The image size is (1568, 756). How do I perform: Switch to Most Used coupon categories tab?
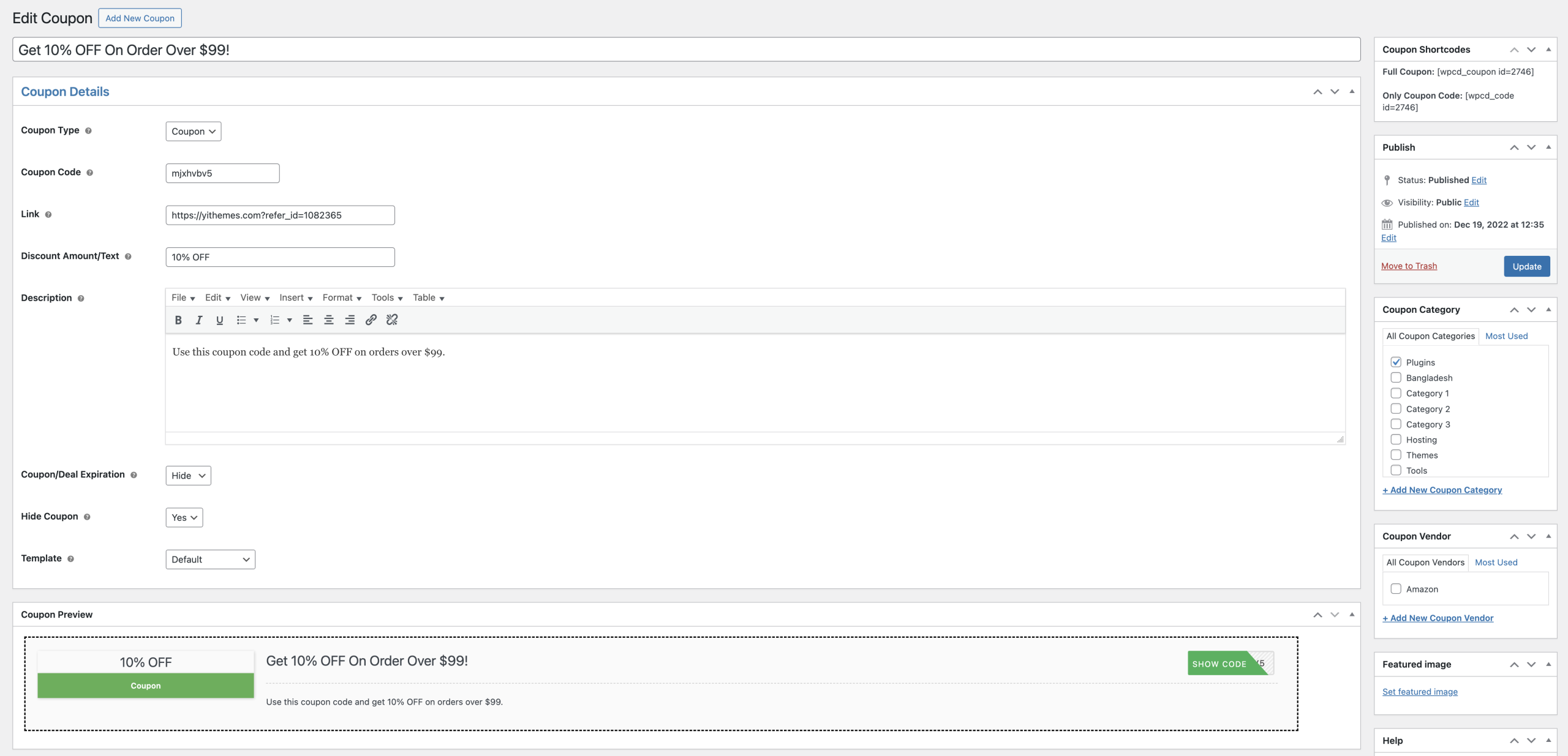(x=1506, y=336)
